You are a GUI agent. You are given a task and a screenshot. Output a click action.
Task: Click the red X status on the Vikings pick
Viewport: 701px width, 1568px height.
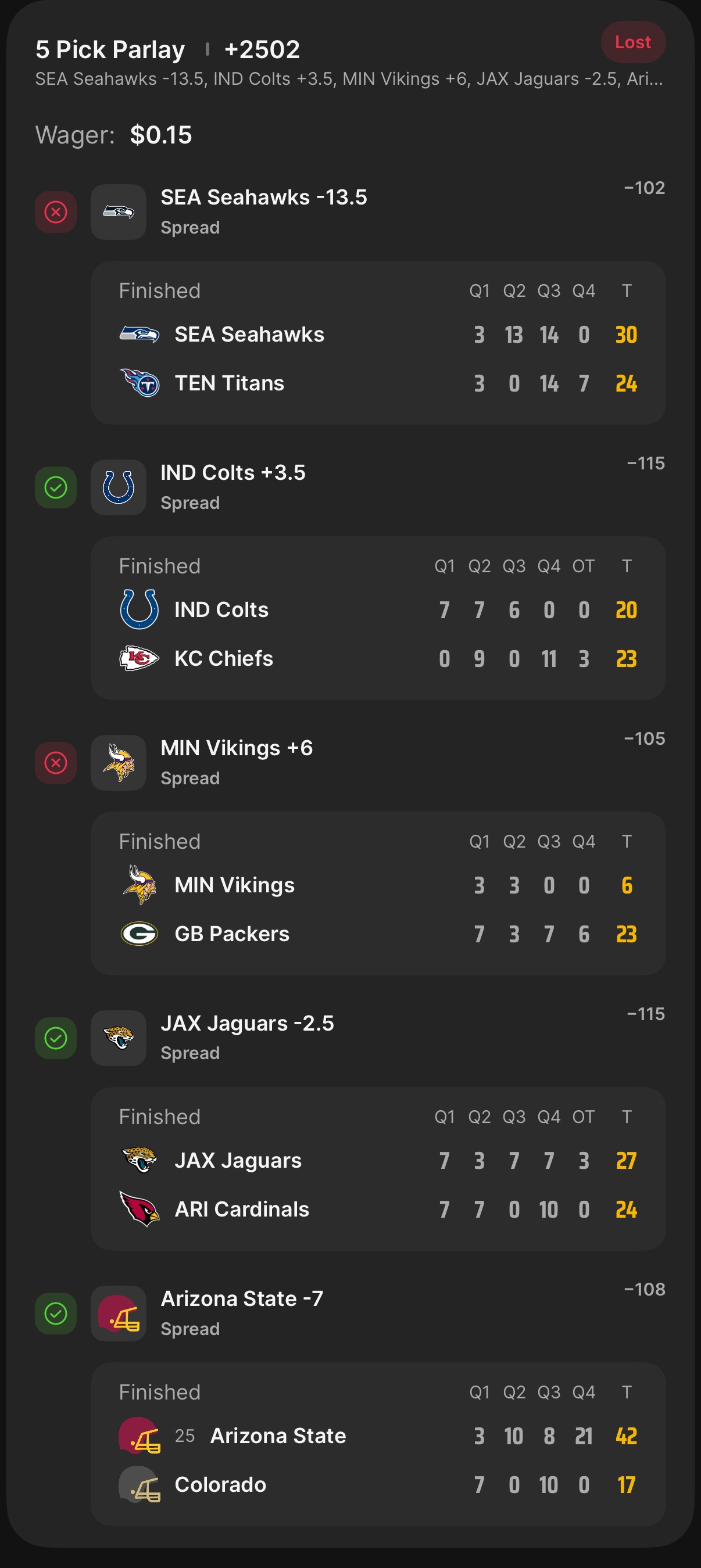coord(55,763)
